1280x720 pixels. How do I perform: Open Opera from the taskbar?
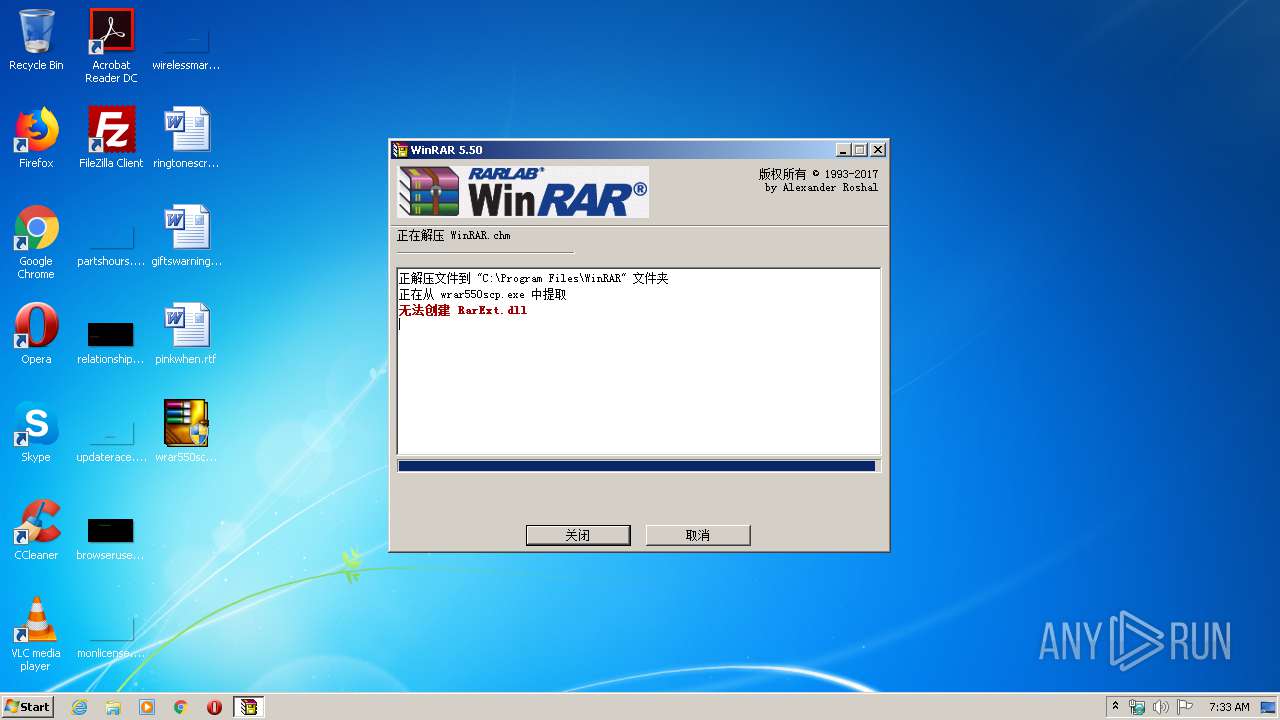[x=214, y=707]
